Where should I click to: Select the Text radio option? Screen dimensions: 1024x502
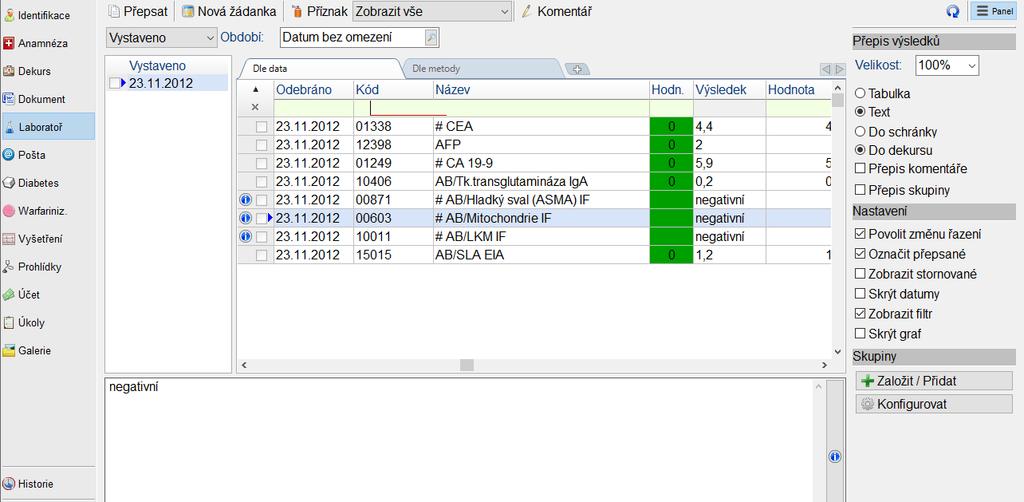(x=860, y=112)
